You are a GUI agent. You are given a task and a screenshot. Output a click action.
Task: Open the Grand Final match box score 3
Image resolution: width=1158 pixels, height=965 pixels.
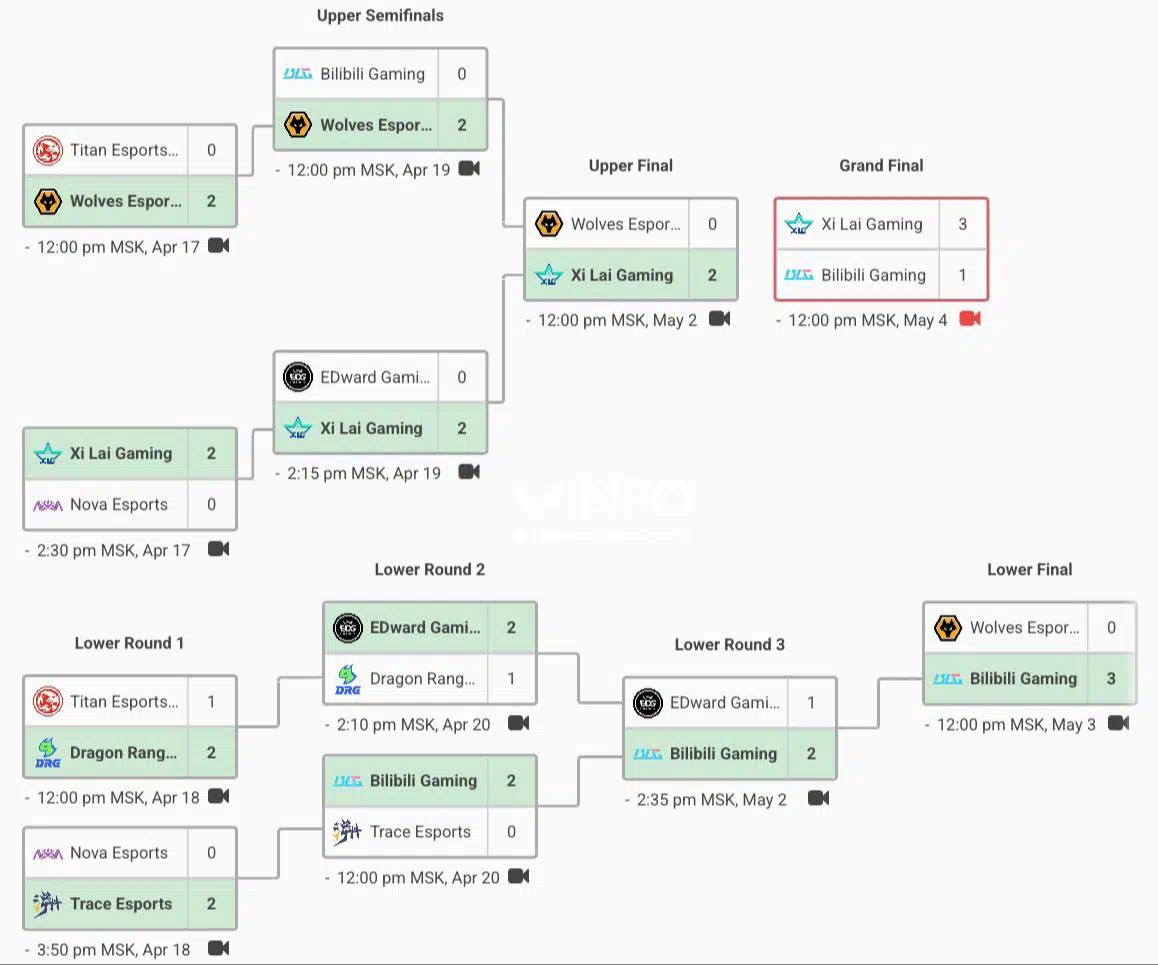pyautogui.click(x=962, y=224)
